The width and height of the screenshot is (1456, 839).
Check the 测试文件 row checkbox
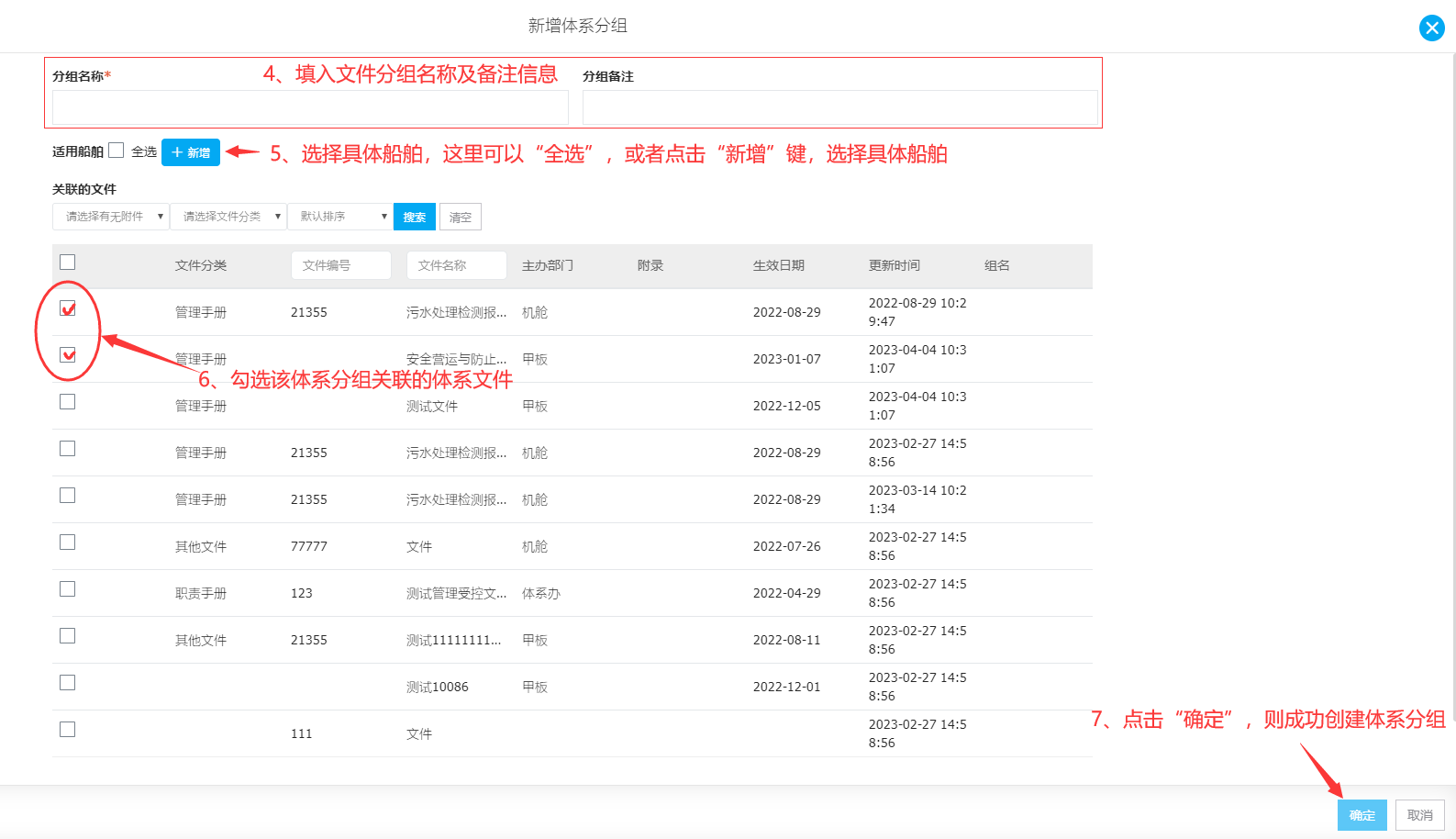tap(67, 402)
